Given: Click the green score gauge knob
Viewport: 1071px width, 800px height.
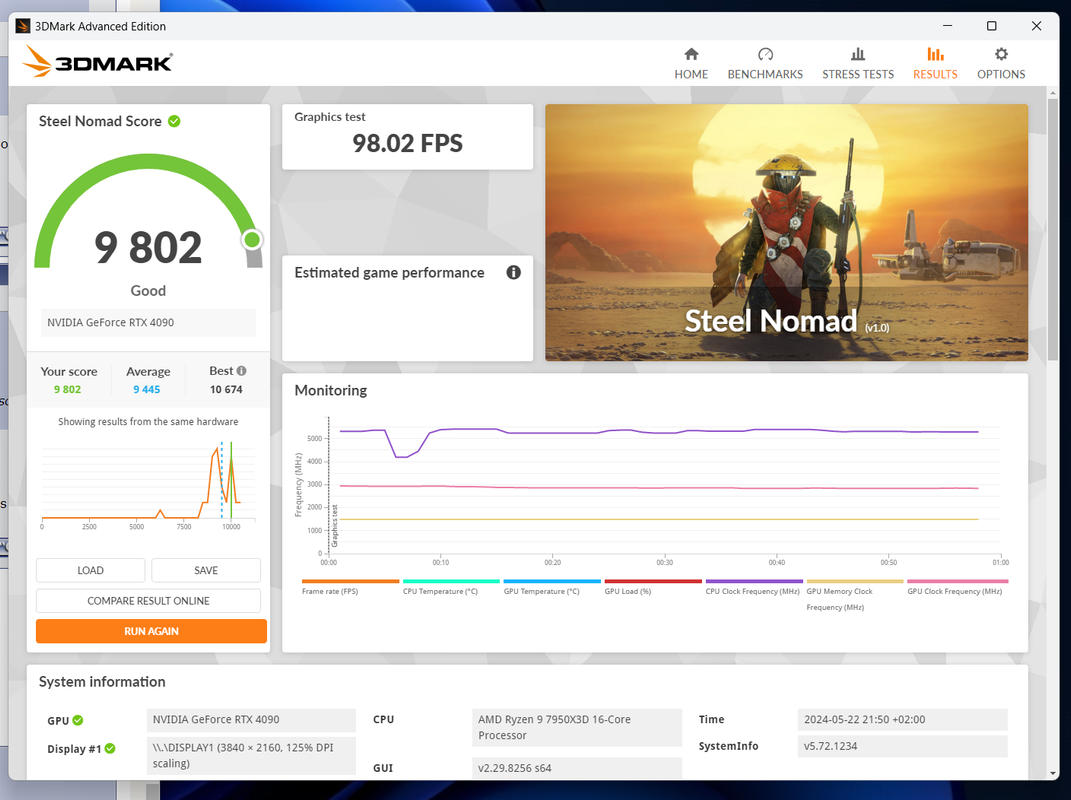Looking at the screenshot, I should coord(252,240).
